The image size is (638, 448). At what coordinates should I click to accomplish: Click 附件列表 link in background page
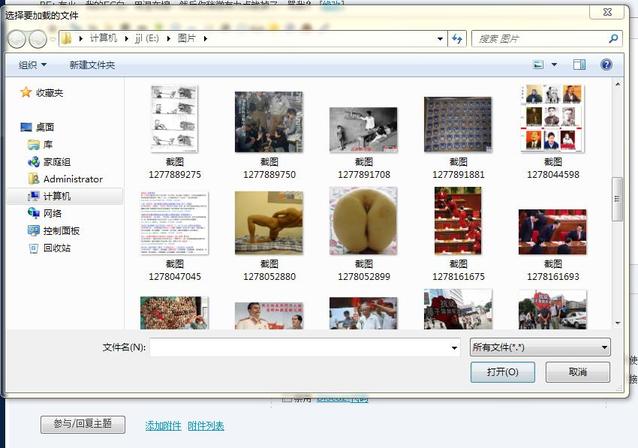coord(206,426)
